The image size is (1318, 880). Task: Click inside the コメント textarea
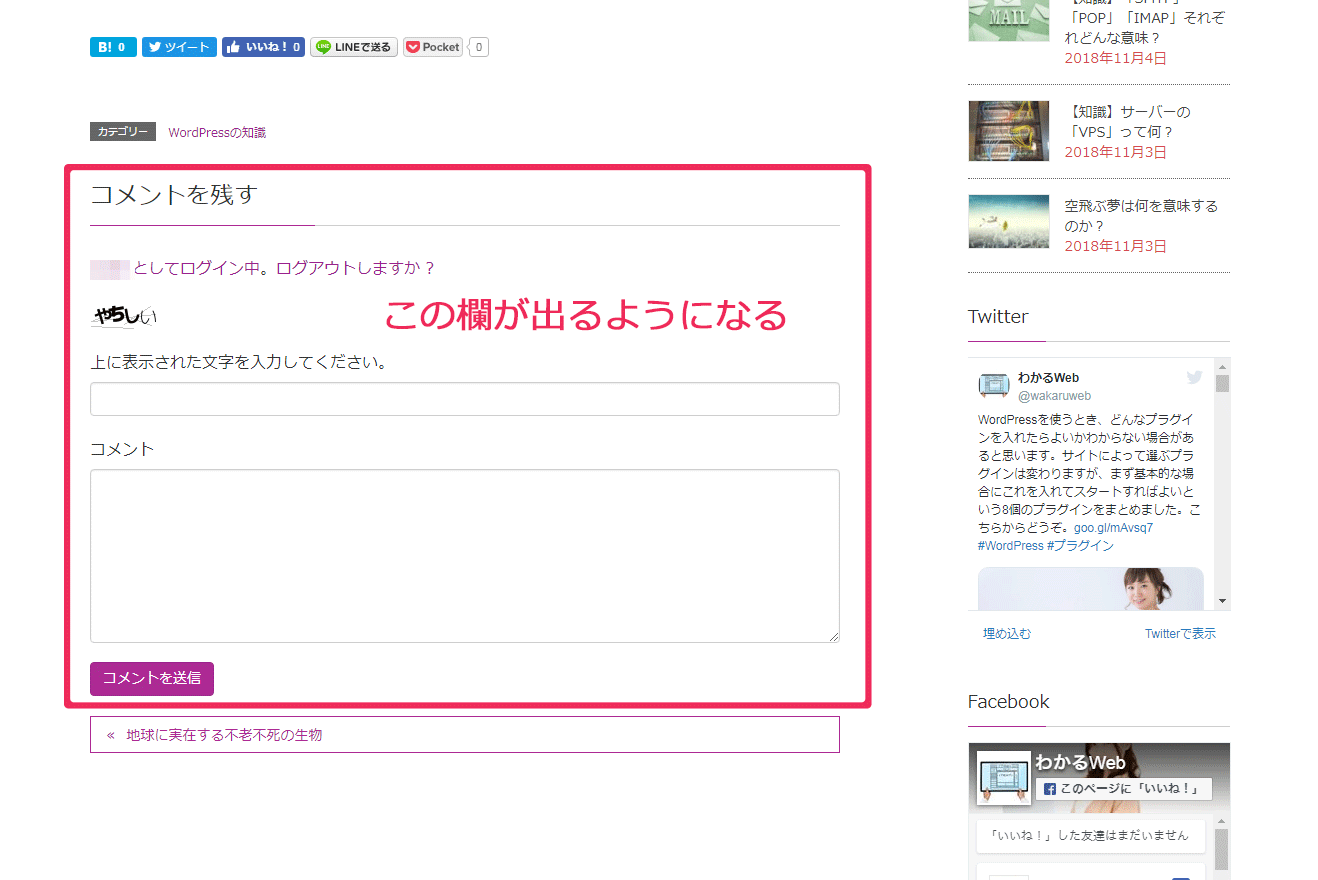[x=464, y=555]
